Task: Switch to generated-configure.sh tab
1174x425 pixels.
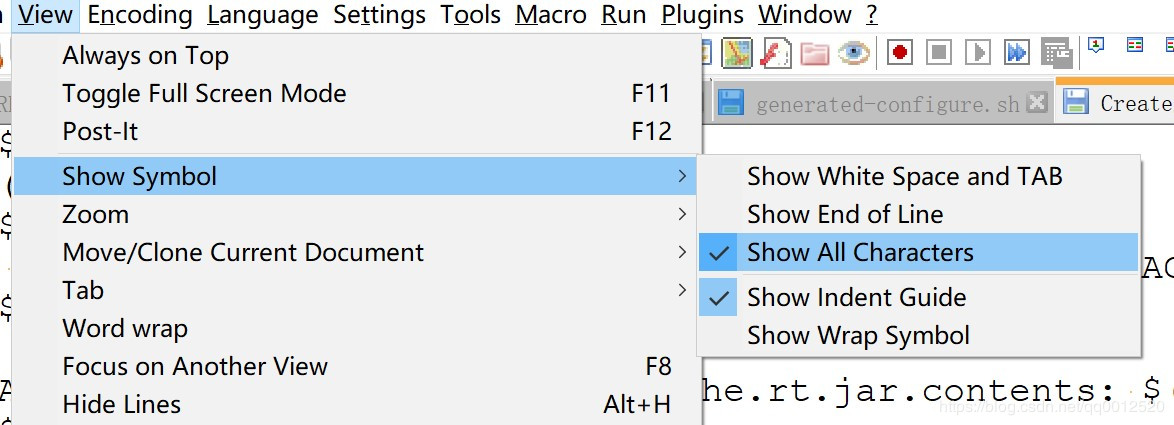Action: 886,103
